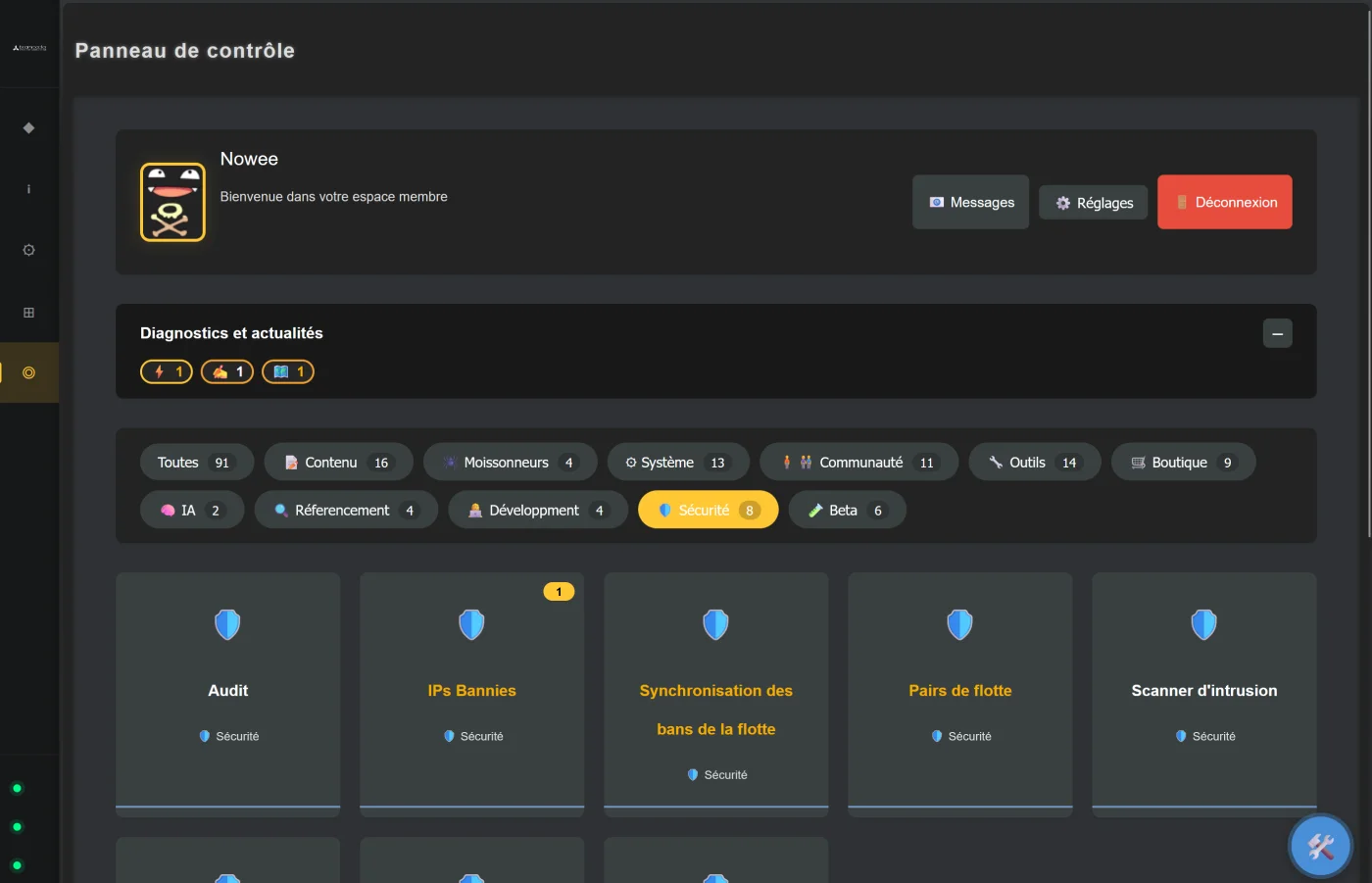Filter by Système category
Image resolution: width=1372 pixels, height=883 pixels.
[x=678, y=463]
